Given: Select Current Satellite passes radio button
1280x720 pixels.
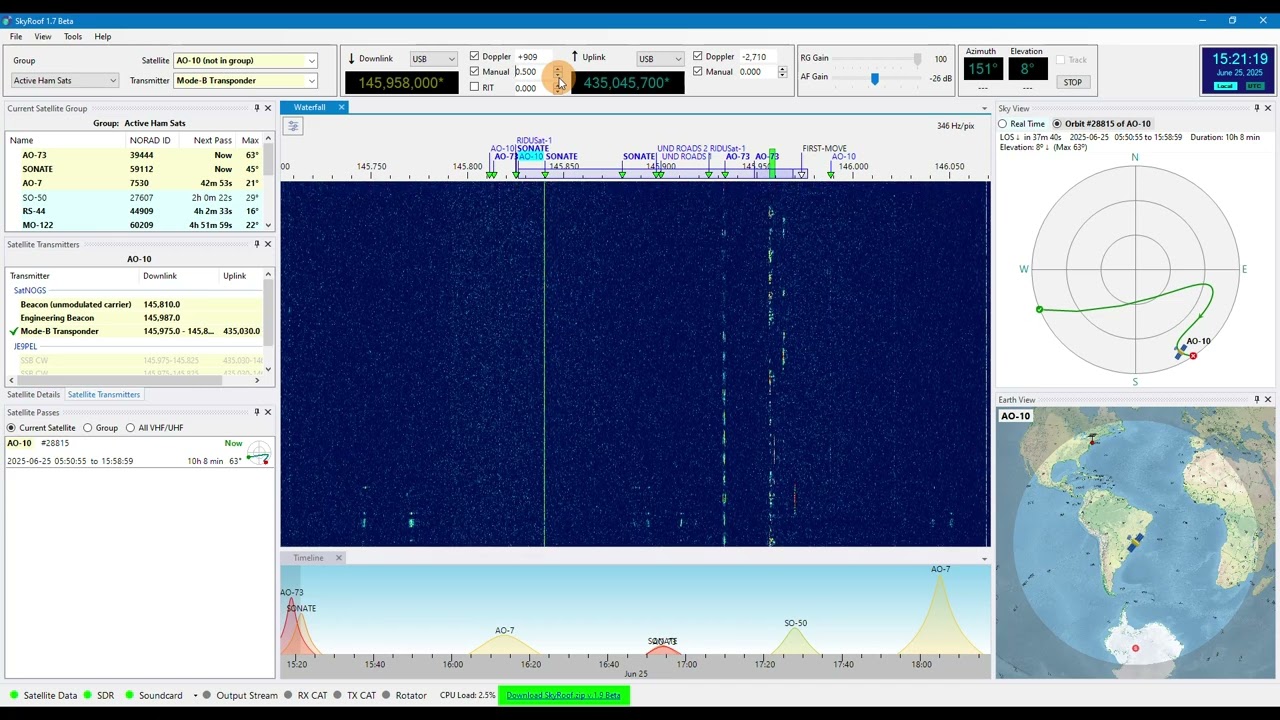Looking at the screenshot, I should pos(12,428).
